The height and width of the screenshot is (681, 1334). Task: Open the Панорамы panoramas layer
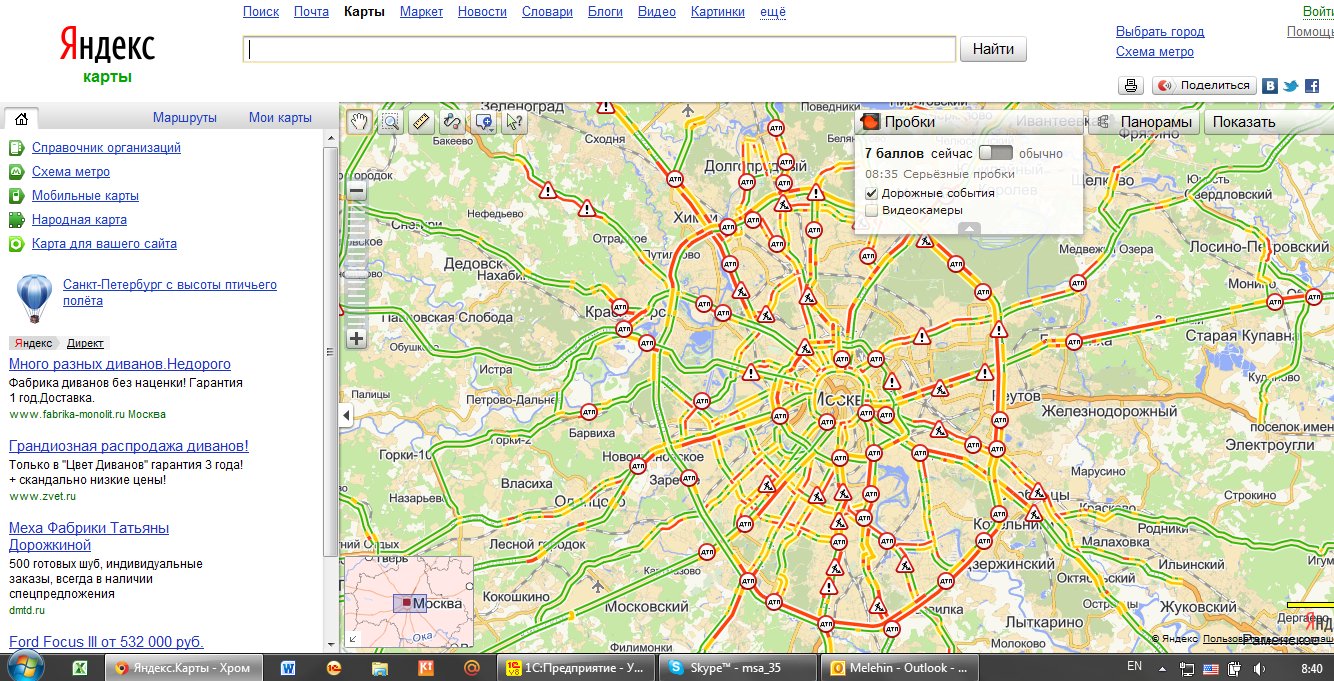click(x=1144, y=122)
